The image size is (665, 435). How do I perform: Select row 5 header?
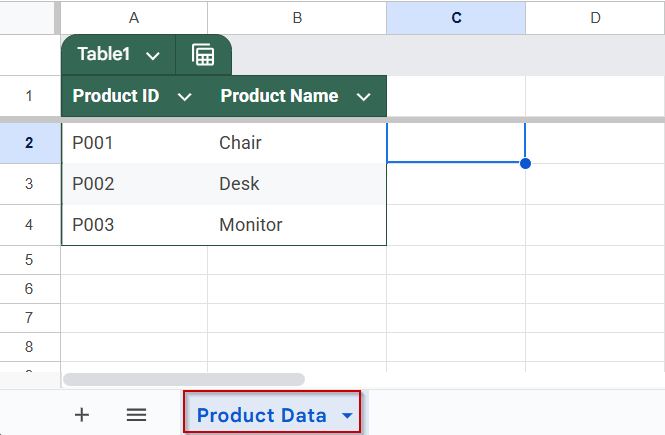[29, 260]
